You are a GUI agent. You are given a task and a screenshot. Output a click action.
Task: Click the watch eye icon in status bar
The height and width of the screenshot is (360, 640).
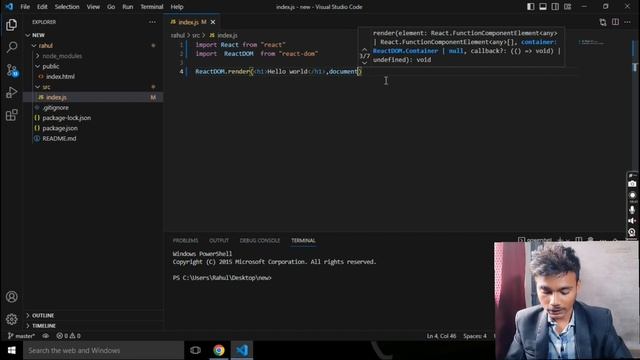coord(46,336)
